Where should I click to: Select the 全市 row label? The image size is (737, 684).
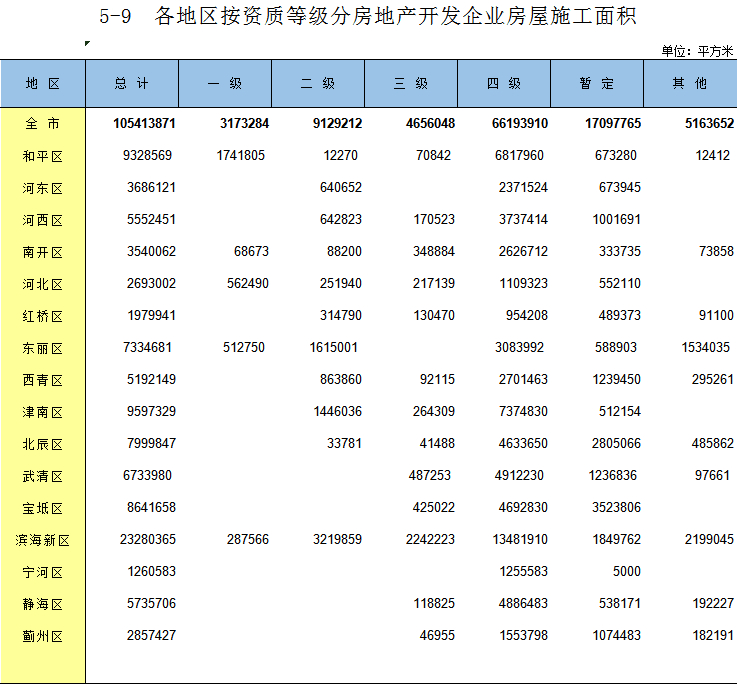[43, 124]
